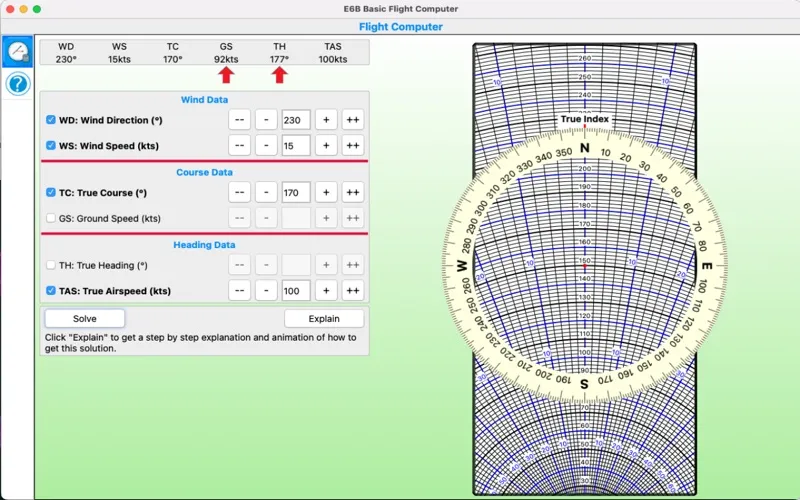The height and width of the screenshot is (500, 800).
Task: Click the disabled True Heading input field
Action: pos(296,265)
